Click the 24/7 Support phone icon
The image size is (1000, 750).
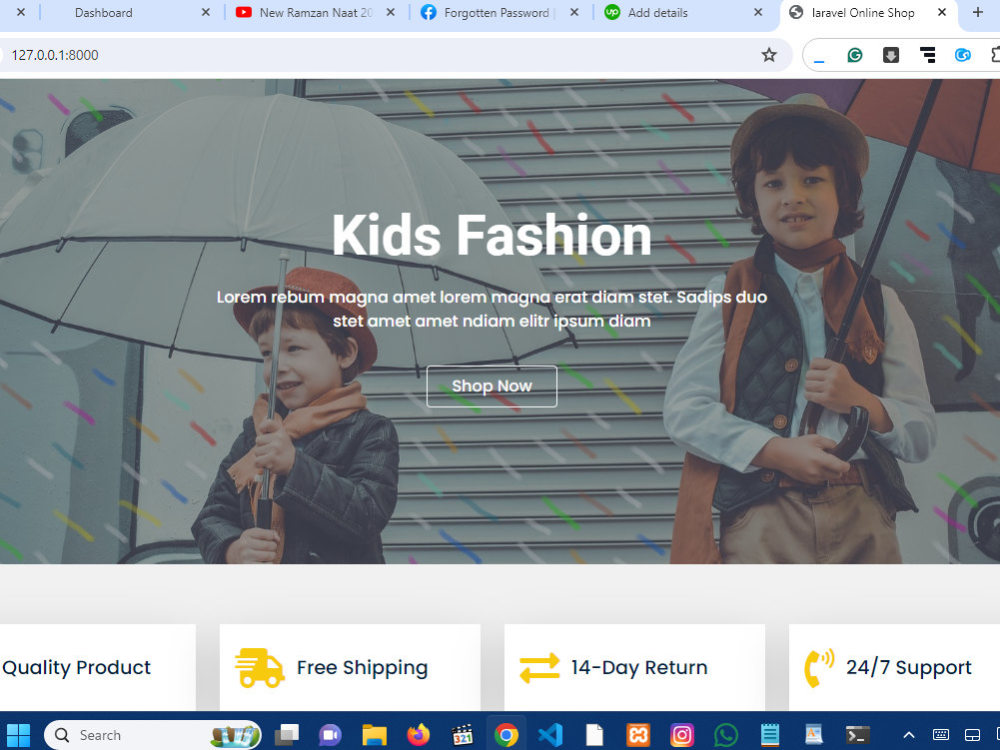pos(819,668)
